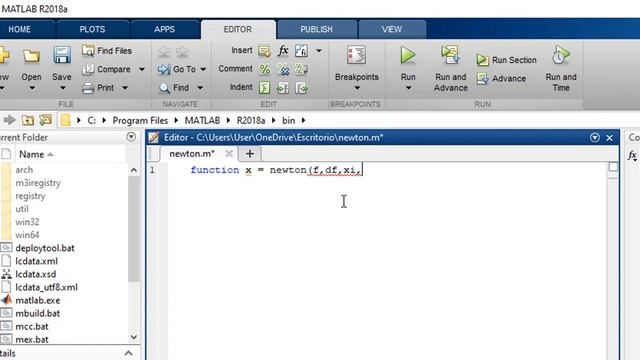Insert a section using Insert icon

pyautogui.click(x=264, y=51)
